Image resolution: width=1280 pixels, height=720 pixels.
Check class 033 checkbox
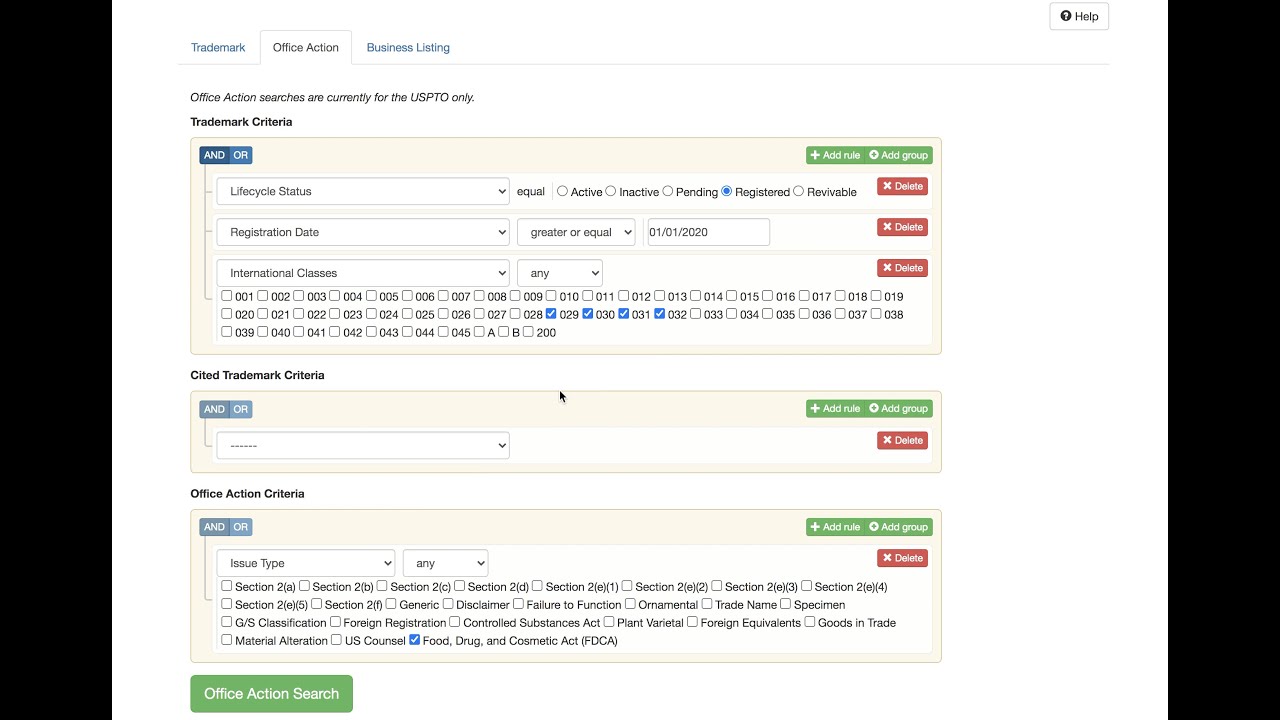695,314
